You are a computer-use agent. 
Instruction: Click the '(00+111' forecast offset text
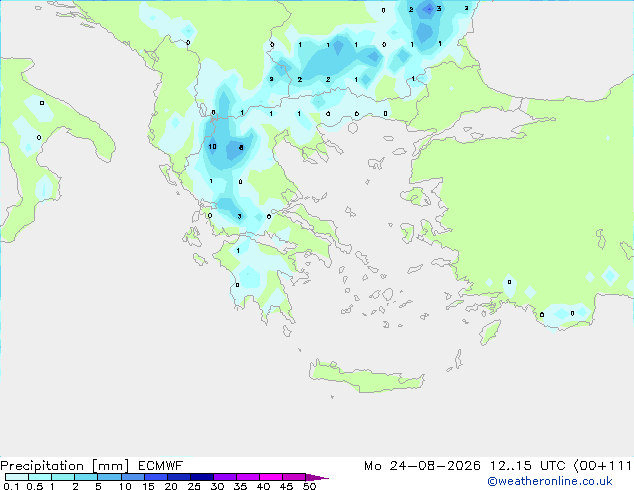603,466
